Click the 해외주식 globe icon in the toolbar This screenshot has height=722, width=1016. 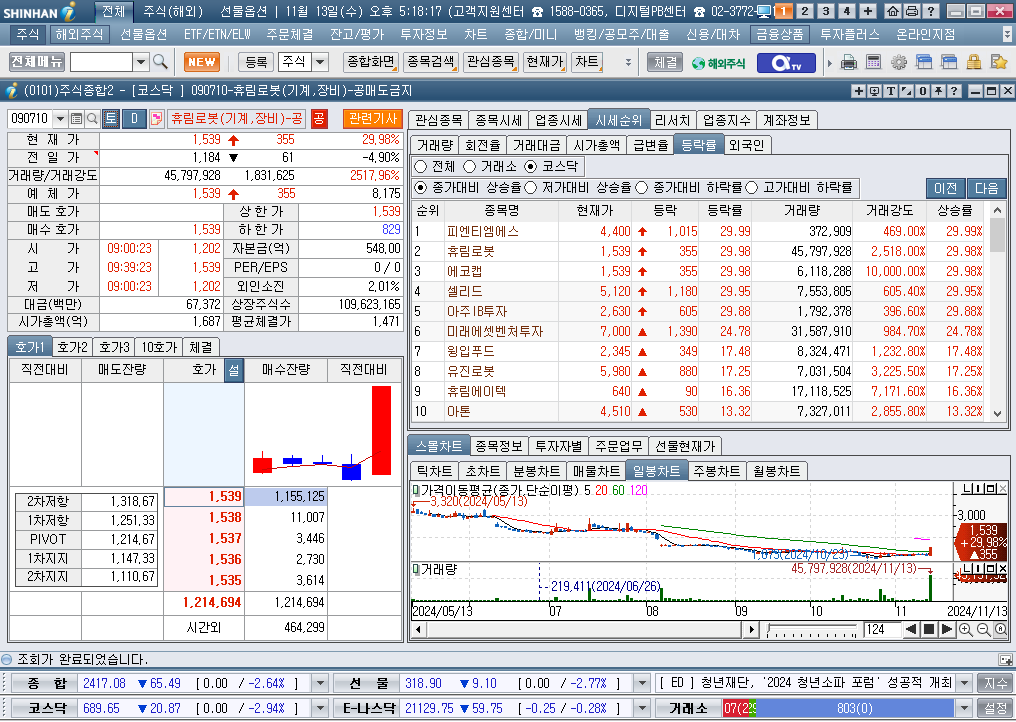click(x=719, y=63)
